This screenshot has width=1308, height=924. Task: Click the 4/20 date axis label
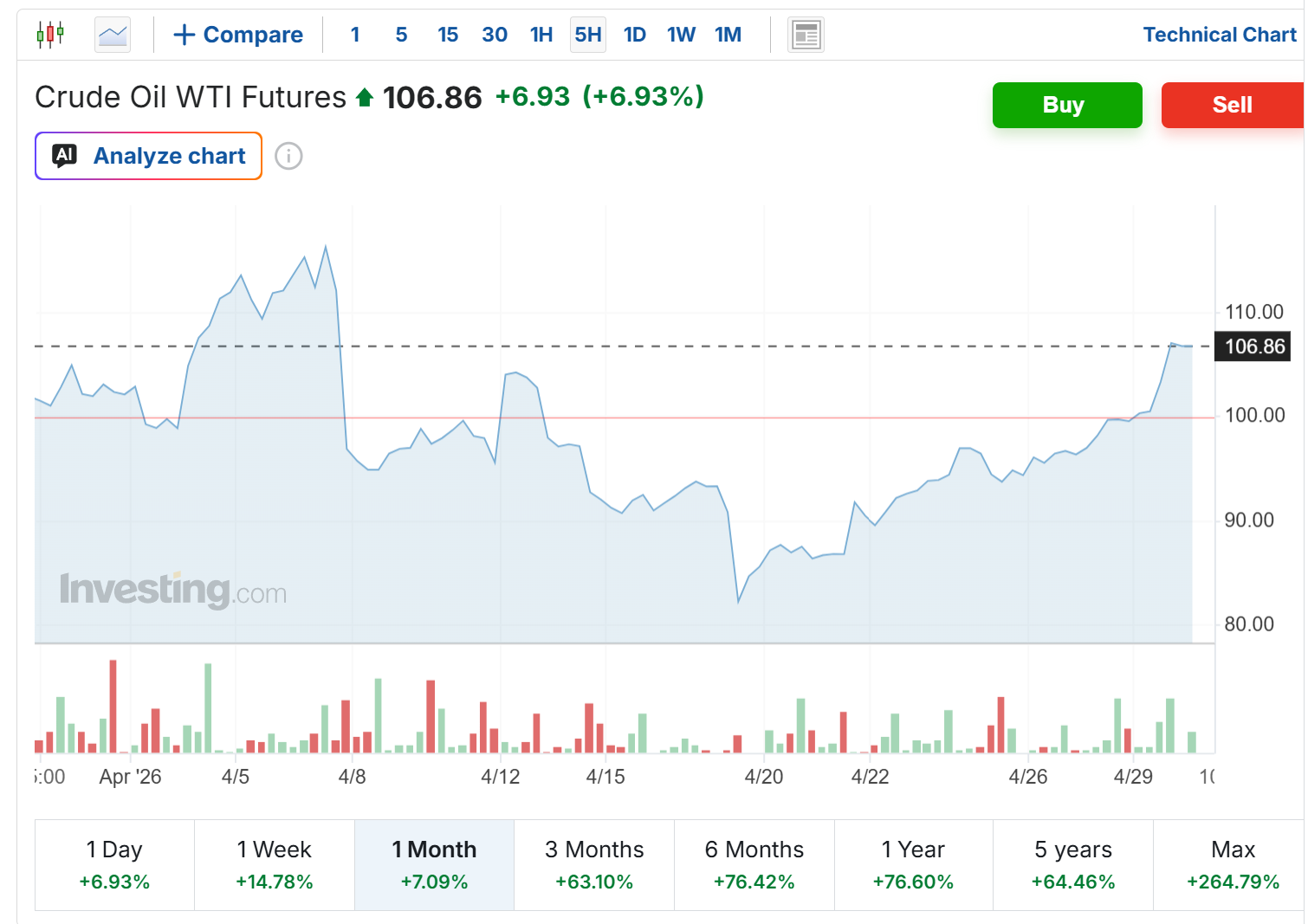click(764, 777)
